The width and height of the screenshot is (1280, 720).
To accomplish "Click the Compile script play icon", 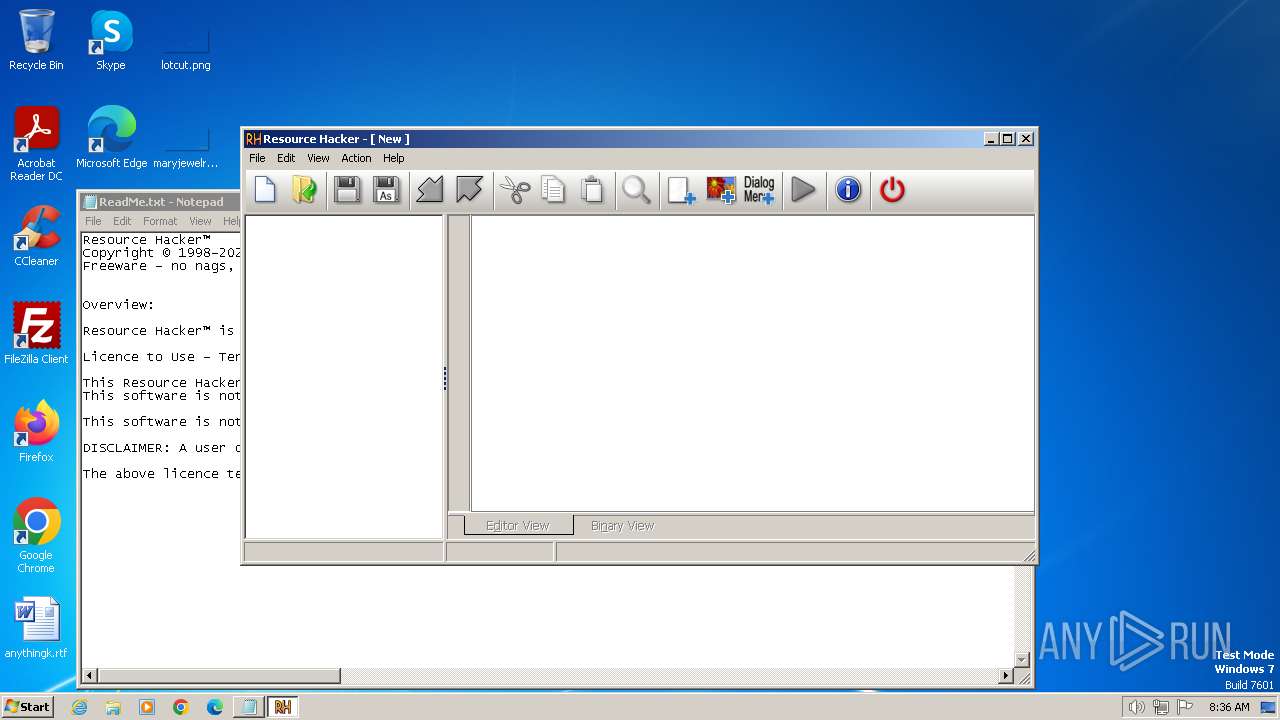I will [803, 189].
